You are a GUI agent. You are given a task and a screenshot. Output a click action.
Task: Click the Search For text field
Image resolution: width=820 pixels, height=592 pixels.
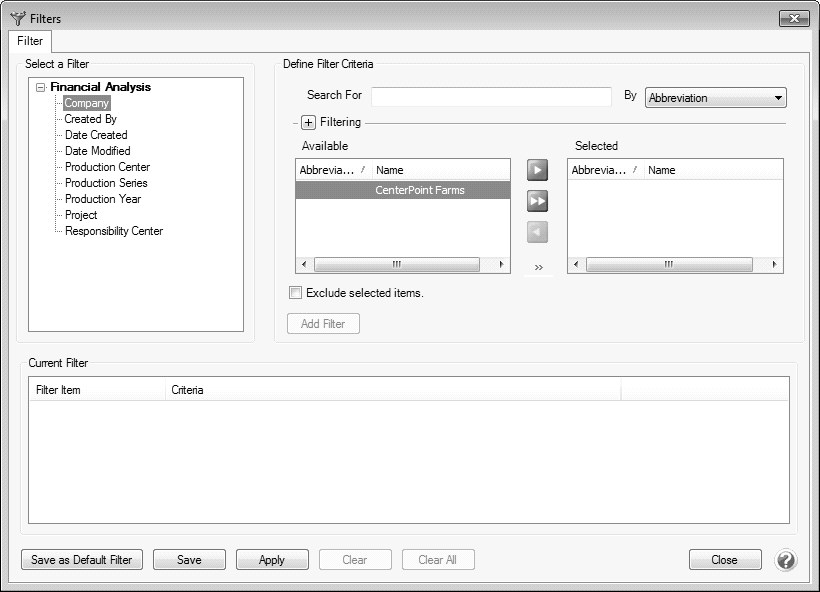491,96
